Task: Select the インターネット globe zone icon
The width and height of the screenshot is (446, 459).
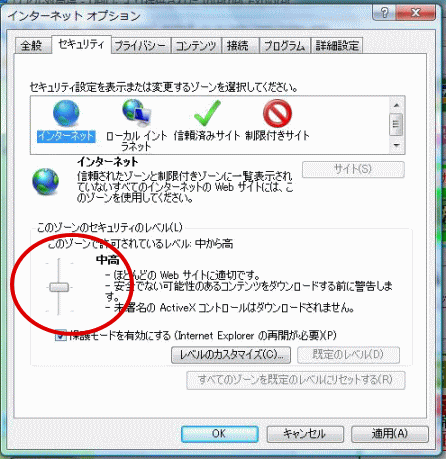Action: point(66,113)
